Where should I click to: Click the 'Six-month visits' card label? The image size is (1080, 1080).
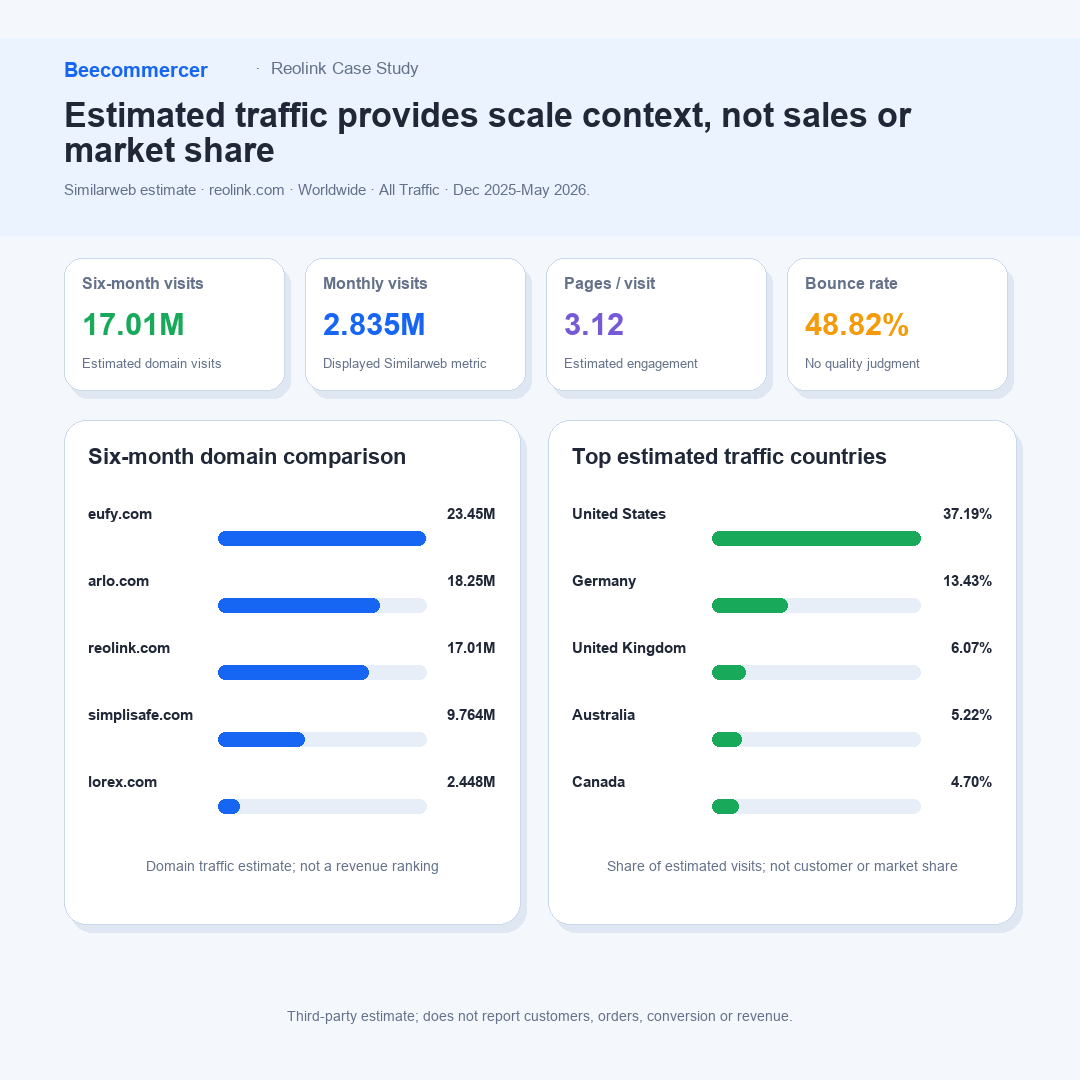143,283
